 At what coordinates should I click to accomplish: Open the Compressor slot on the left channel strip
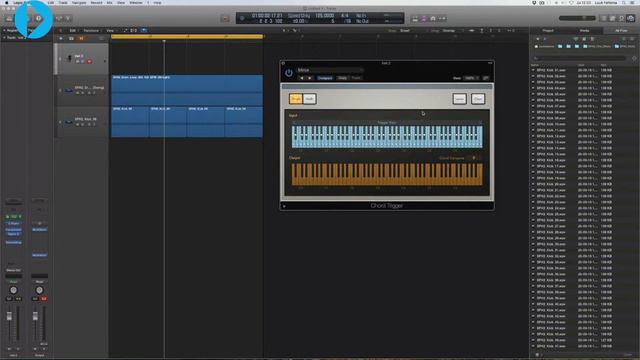(13, 230)
